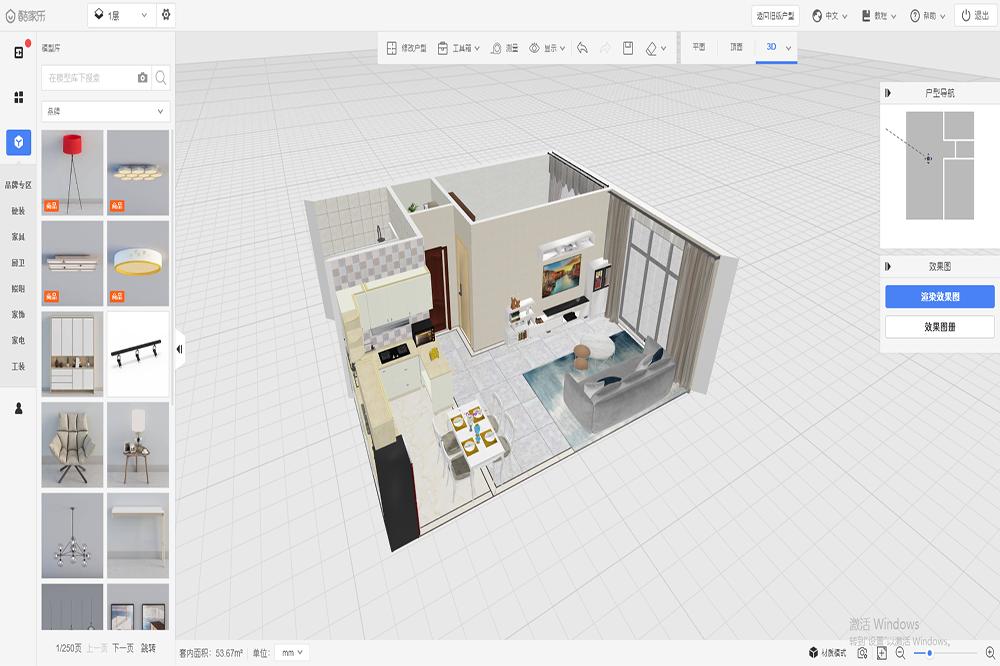Click the model library search input field
1000x666 pixels.
click(x=89, y=78)
